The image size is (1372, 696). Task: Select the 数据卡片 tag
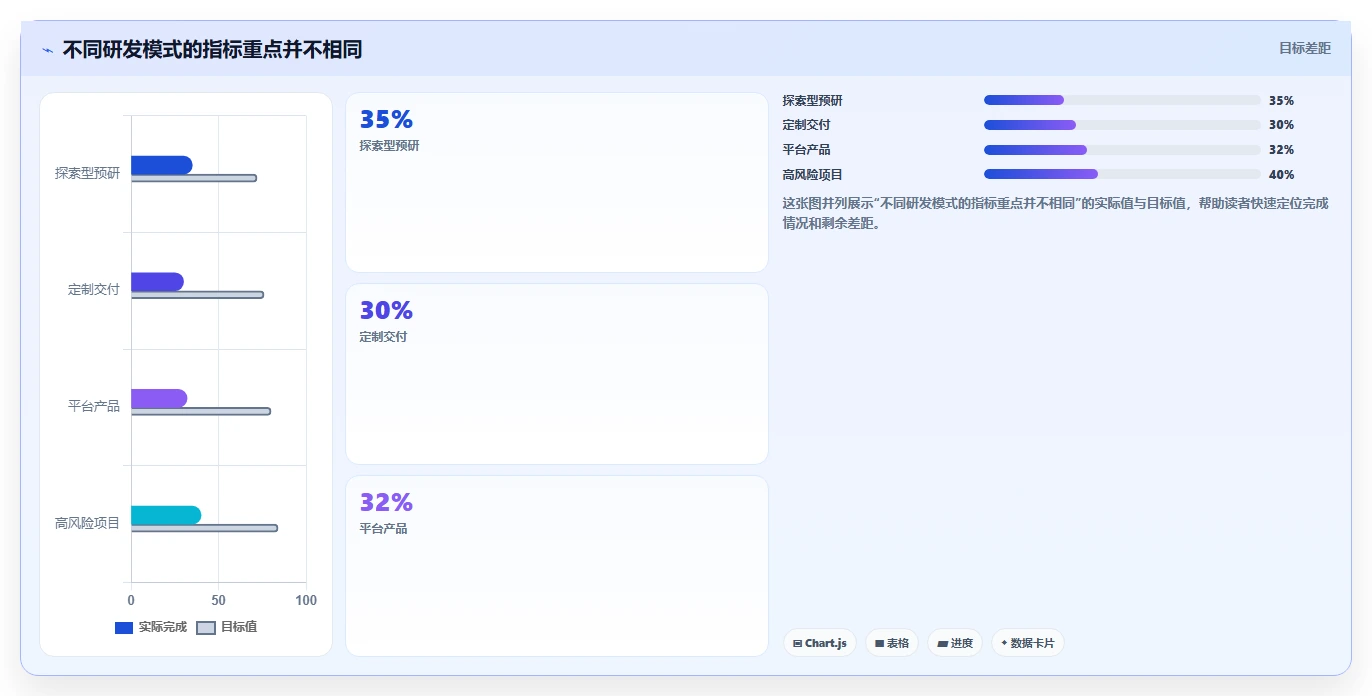coord(1028,643)
